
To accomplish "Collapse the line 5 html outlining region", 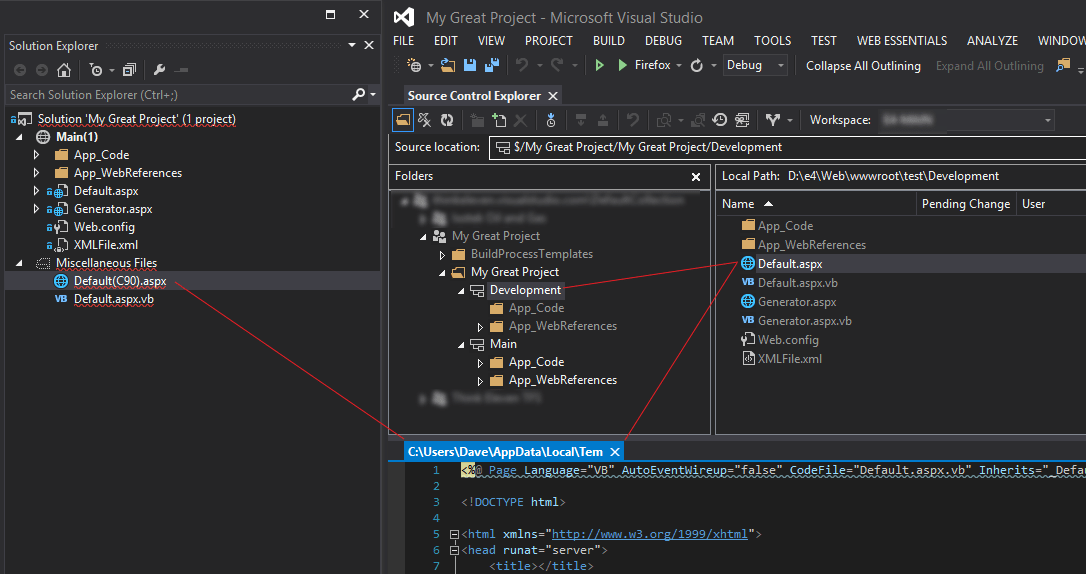I will [x=454, y=535].
